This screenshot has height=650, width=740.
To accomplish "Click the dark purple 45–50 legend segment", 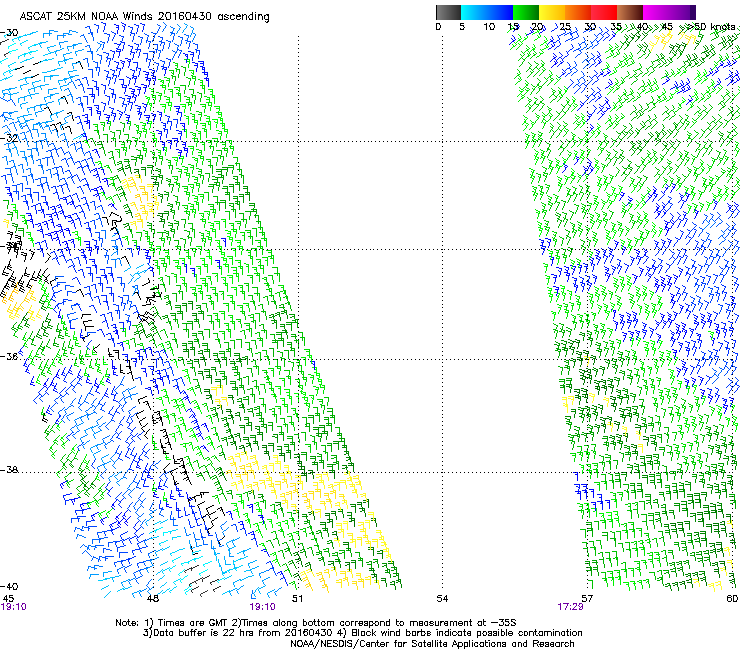I will tap(683, 12).
